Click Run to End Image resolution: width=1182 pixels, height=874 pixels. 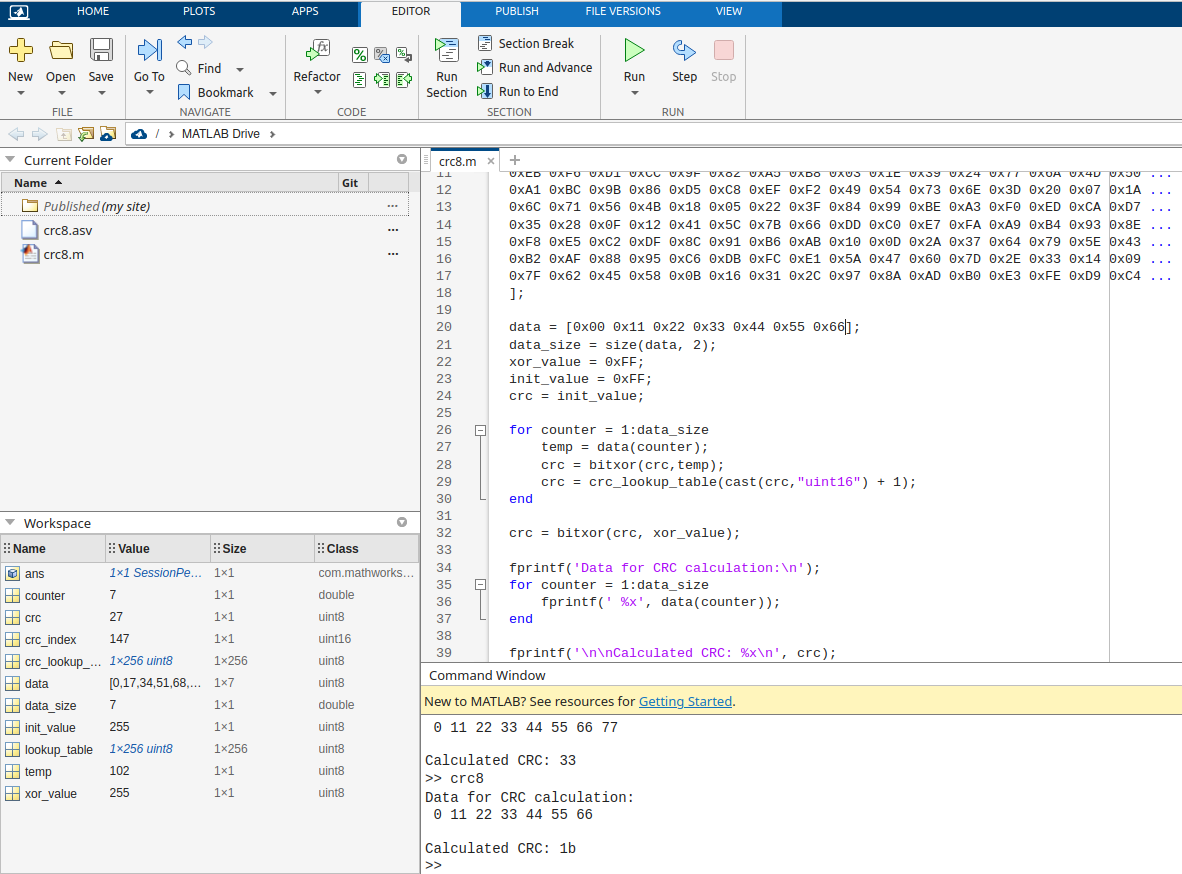tap(518, 91)
